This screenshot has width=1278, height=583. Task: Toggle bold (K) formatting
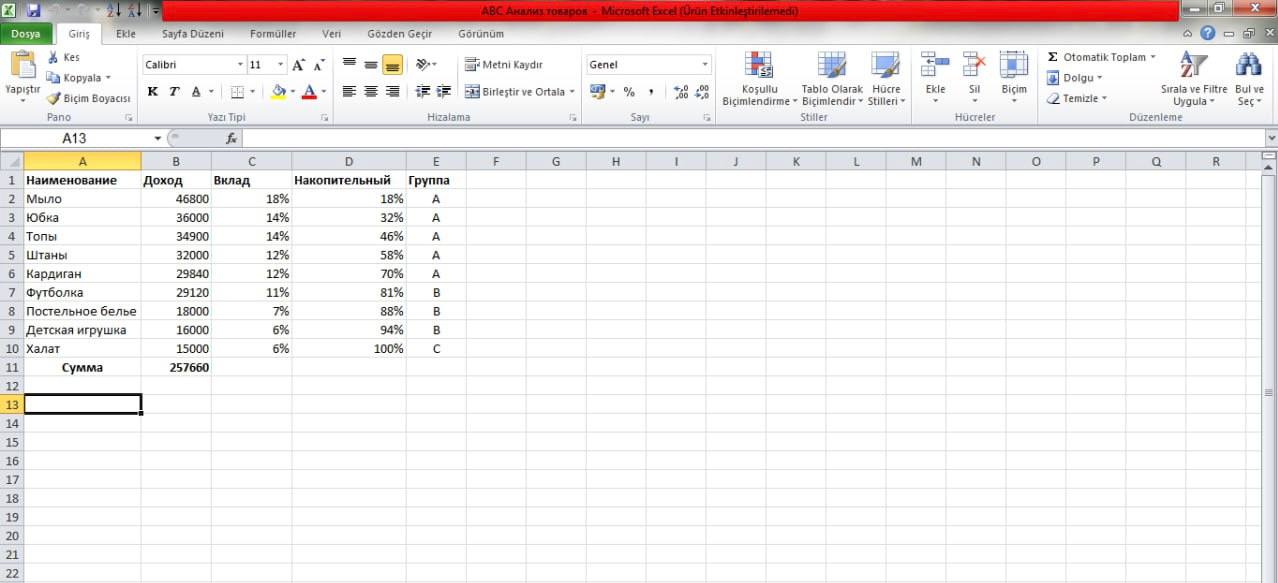(x=153, y=91)
